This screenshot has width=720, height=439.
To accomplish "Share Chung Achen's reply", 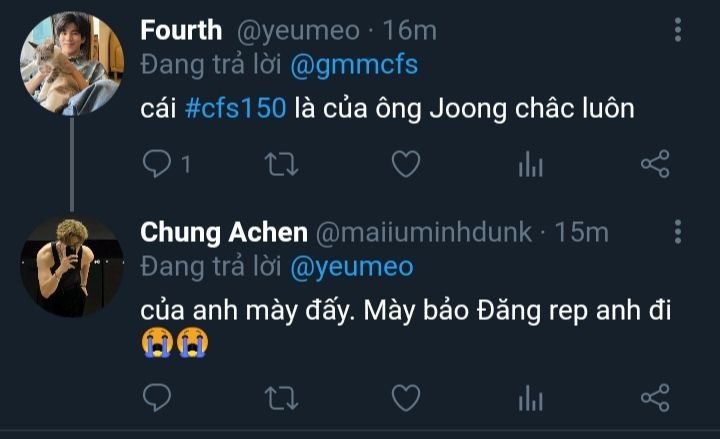I will coord(654,399).
